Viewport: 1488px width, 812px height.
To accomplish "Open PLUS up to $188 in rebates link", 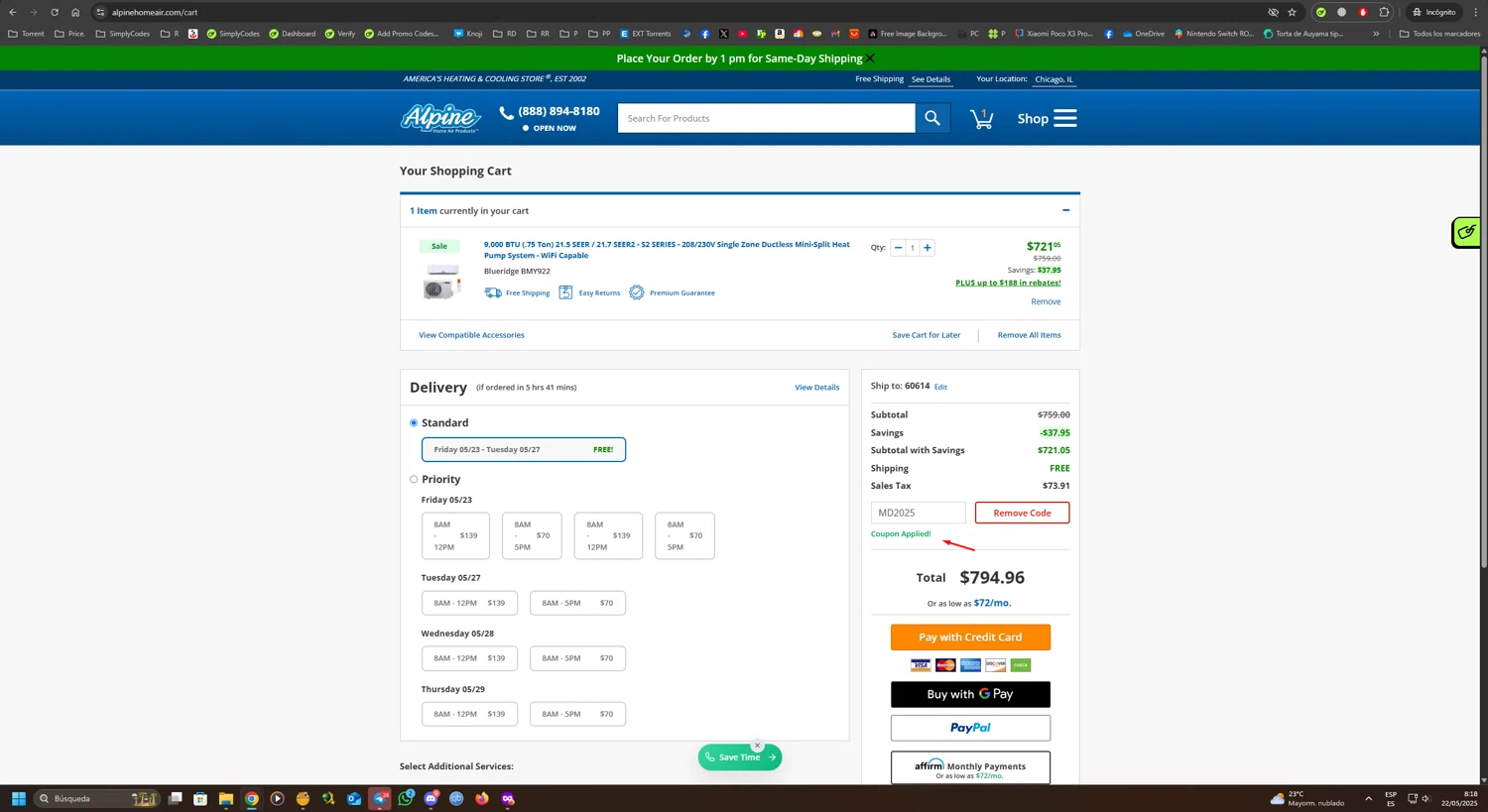I will click(x=1008, y=283).
